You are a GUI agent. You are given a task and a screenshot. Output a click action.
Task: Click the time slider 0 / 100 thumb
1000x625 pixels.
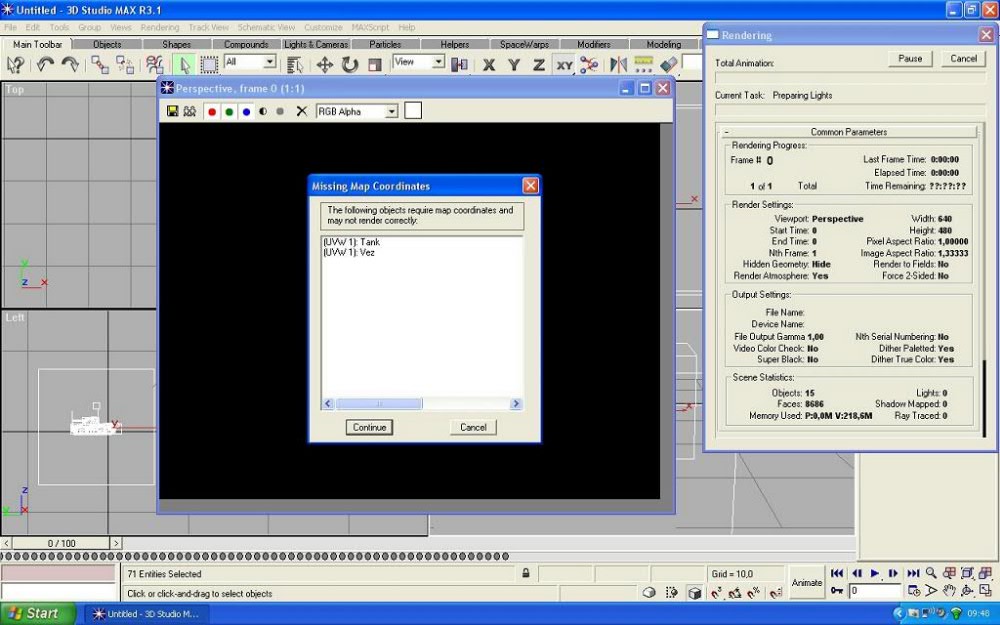point(61,543)
